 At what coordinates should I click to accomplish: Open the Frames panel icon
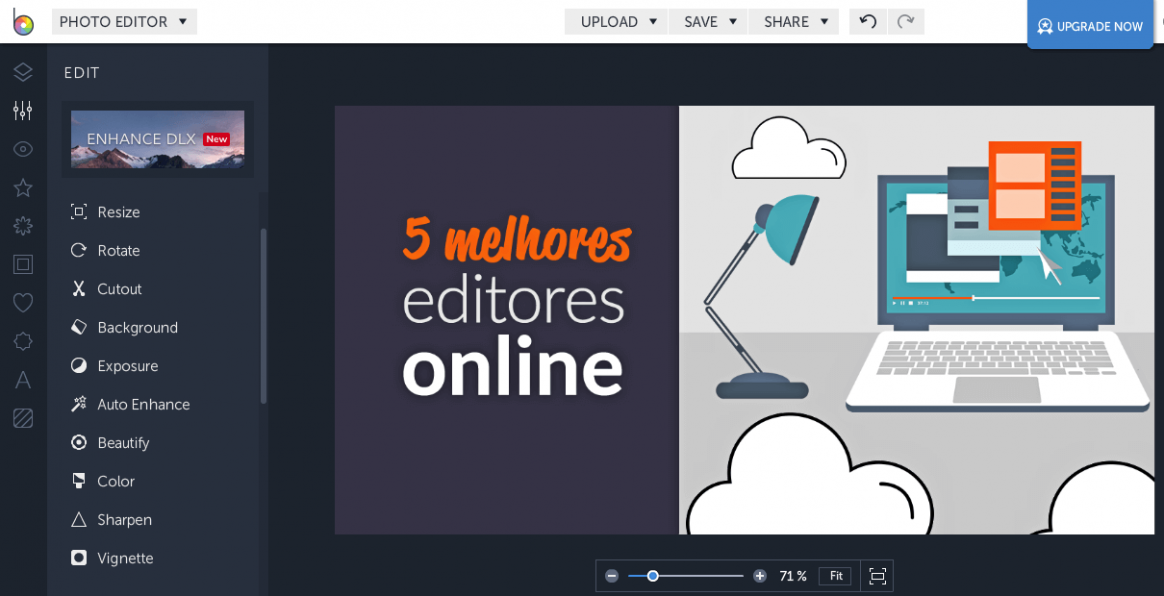(22, 264)
